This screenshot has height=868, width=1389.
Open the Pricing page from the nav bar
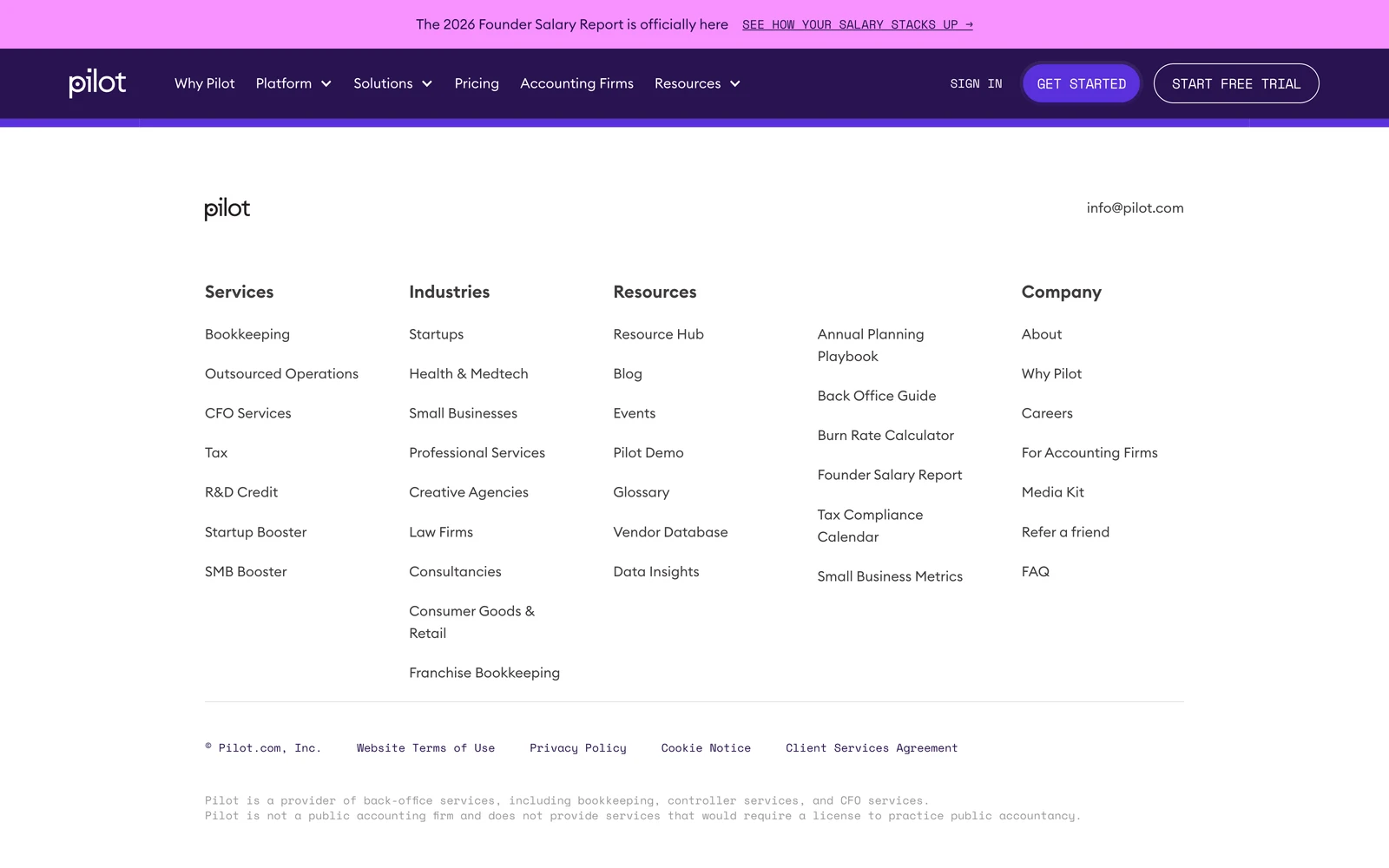pos(477,83)
